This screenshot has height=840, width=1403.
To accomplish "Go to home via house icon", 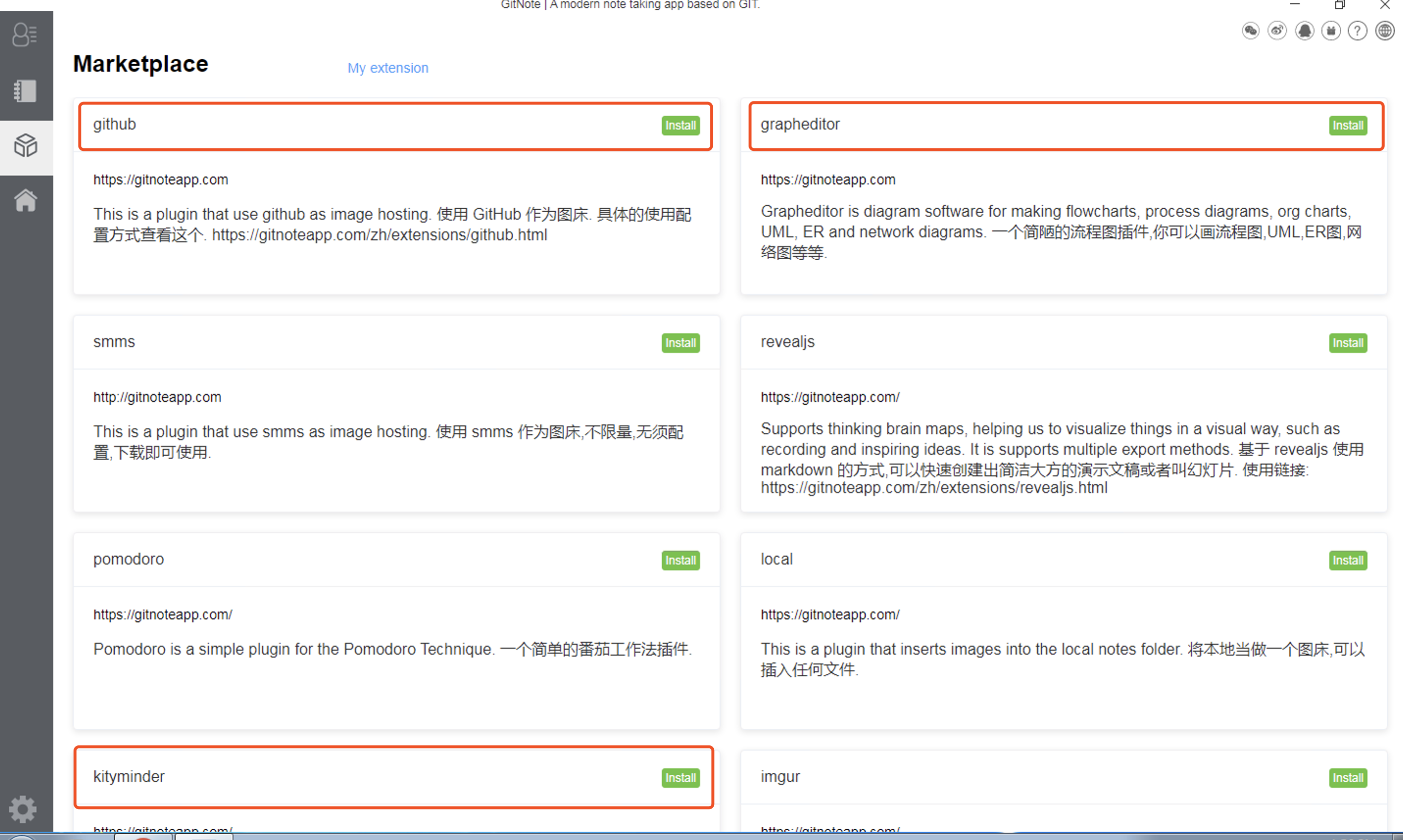I will [x=25, y=200].
